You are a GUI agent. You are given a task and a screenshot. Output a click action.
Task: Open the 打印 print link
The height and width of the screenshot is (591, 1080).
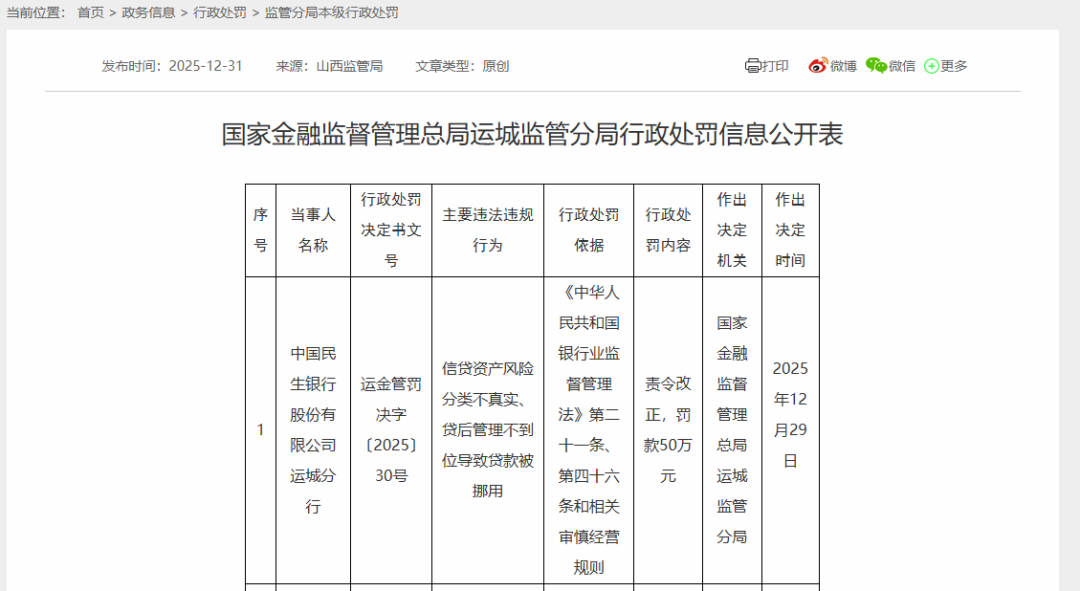coord(775,66)
